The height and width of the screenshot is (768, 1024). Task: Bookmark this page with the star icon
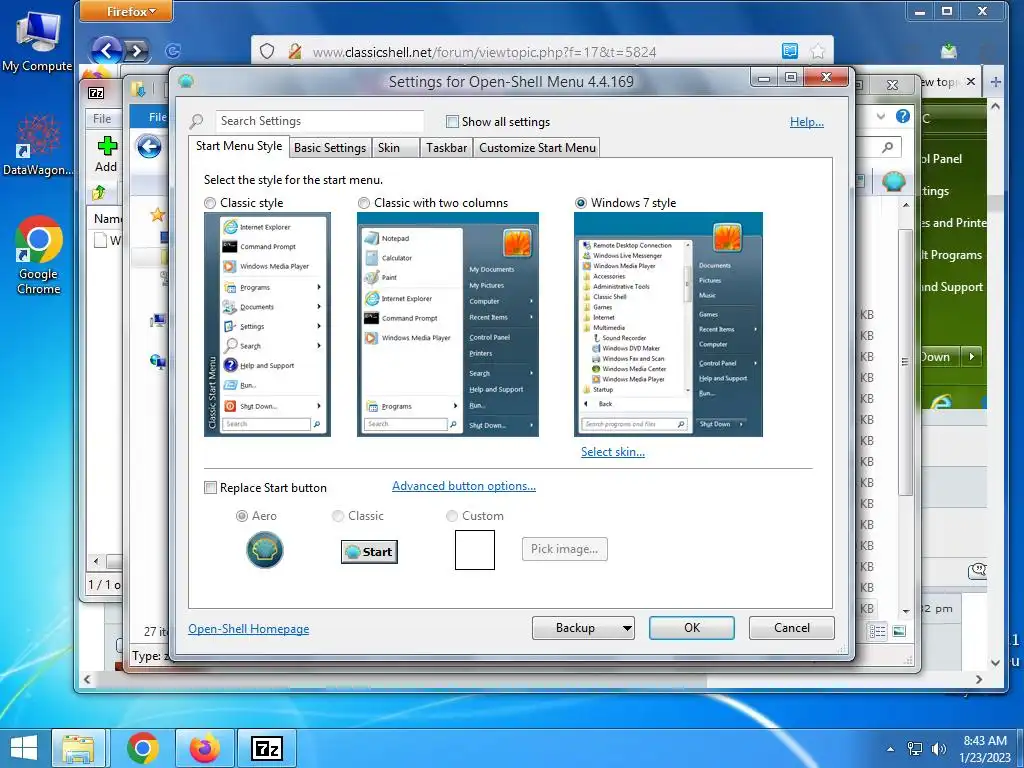click(817, 51)
